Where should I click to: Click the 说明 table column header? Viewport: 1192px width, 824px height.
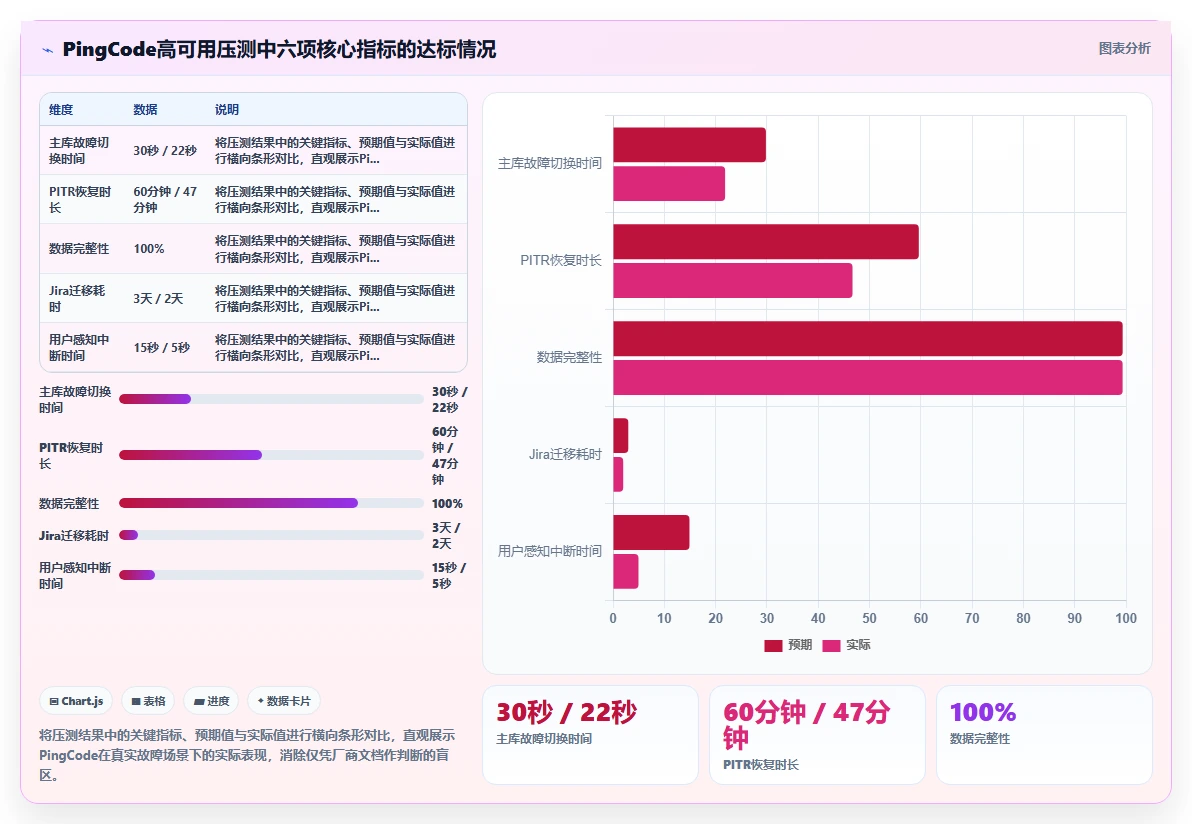(x=227, y=109)
